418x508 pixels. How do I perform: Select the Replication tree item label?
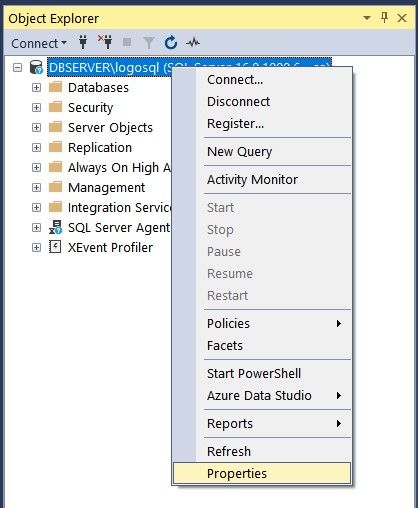click(100, 148)
